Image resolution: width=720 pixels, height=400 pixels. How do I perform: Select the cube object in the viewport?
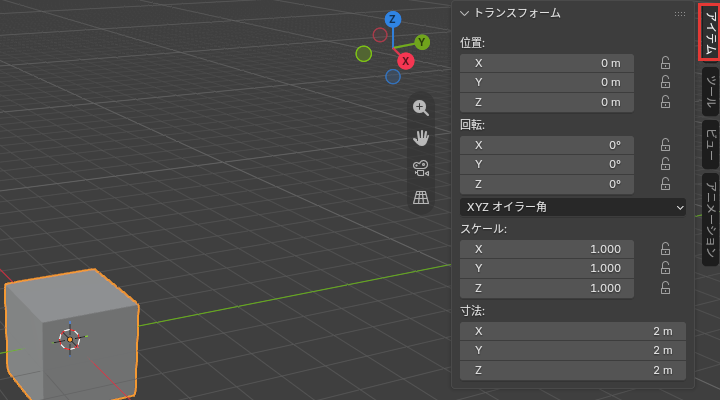coord(71,334)
